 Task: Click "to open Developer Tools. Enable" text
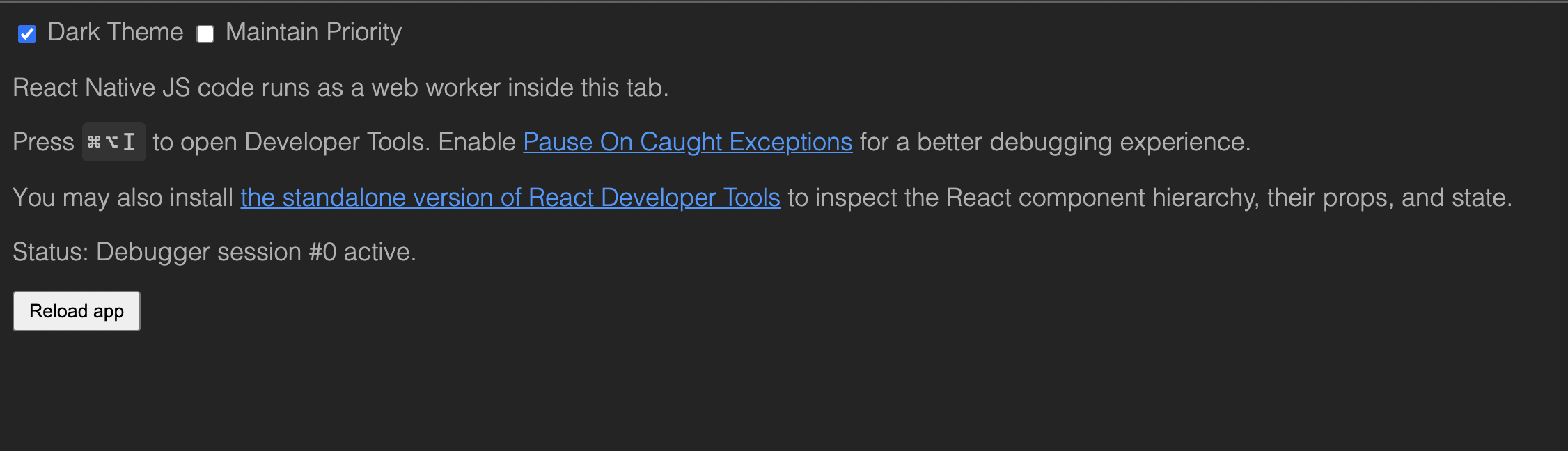[334, 142]
